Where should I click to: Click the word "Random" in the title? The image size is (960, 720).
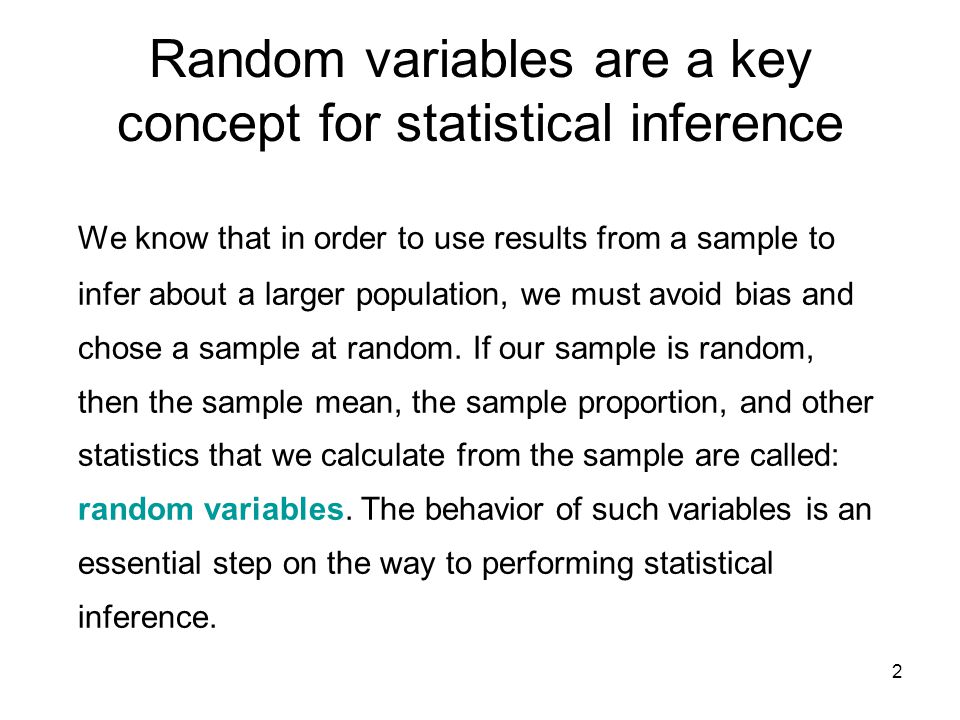pyautogui.click(x=247, y=59)
